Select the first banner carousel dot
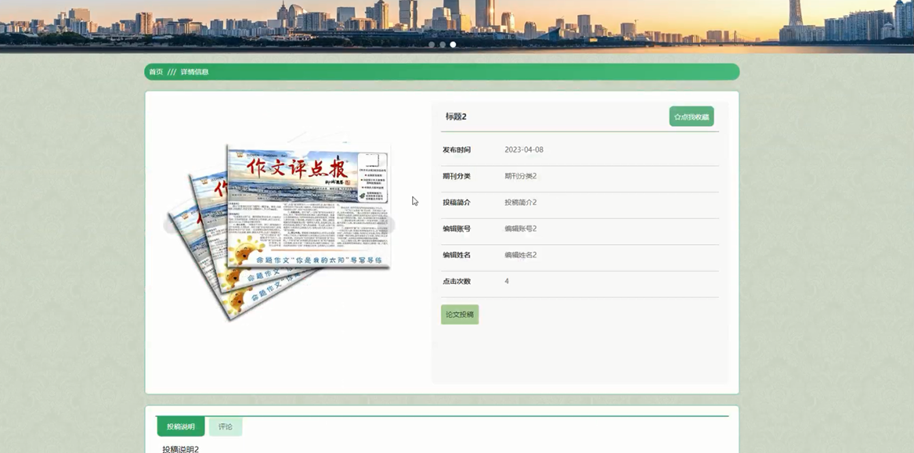 (x=432, y=45)
